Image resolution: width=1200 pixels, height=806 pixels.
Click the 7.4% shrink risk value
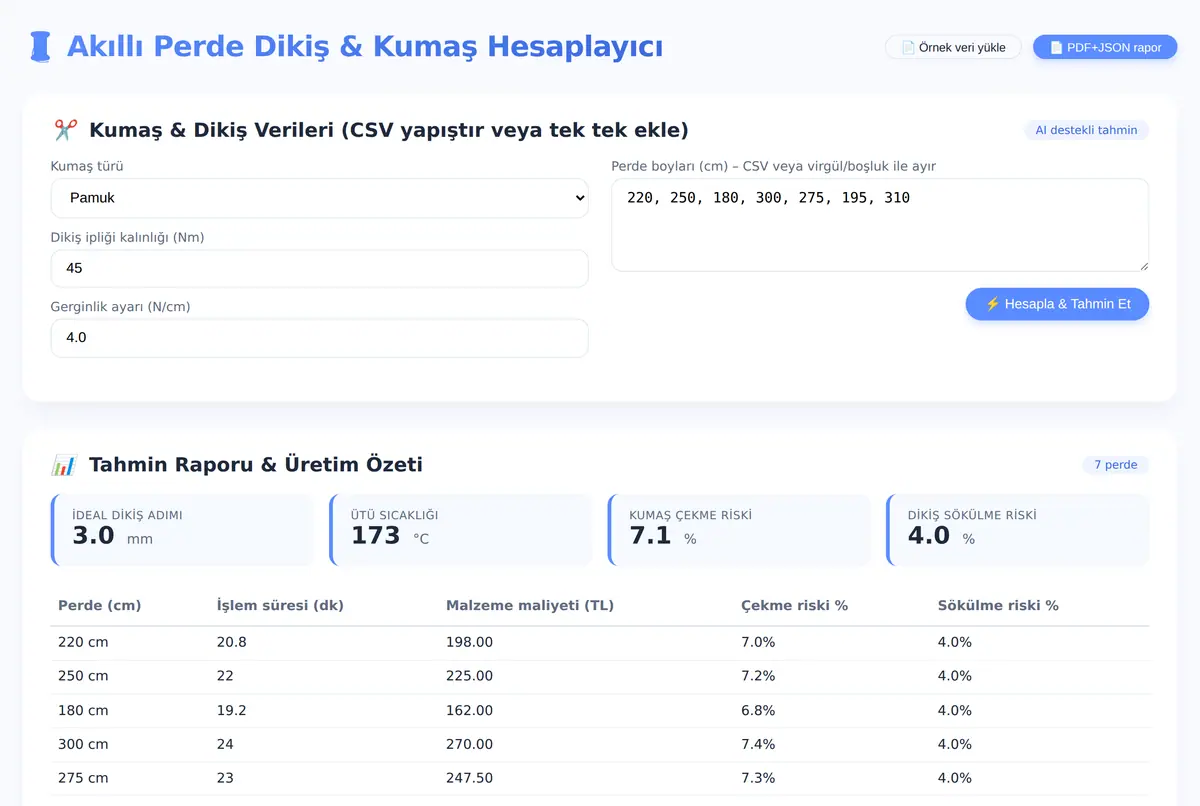(x=758, y=744)
